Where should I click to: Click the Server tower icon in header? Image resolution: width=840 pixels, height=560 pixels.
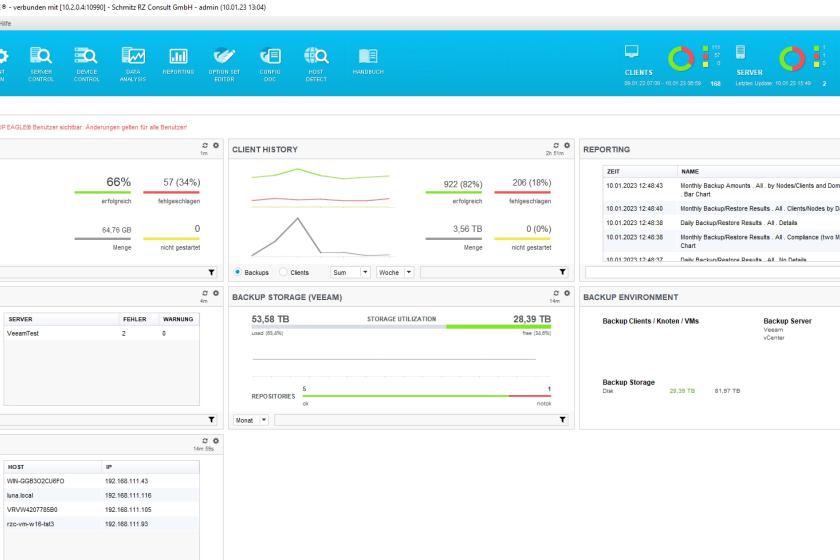click(x=740, y=51)
